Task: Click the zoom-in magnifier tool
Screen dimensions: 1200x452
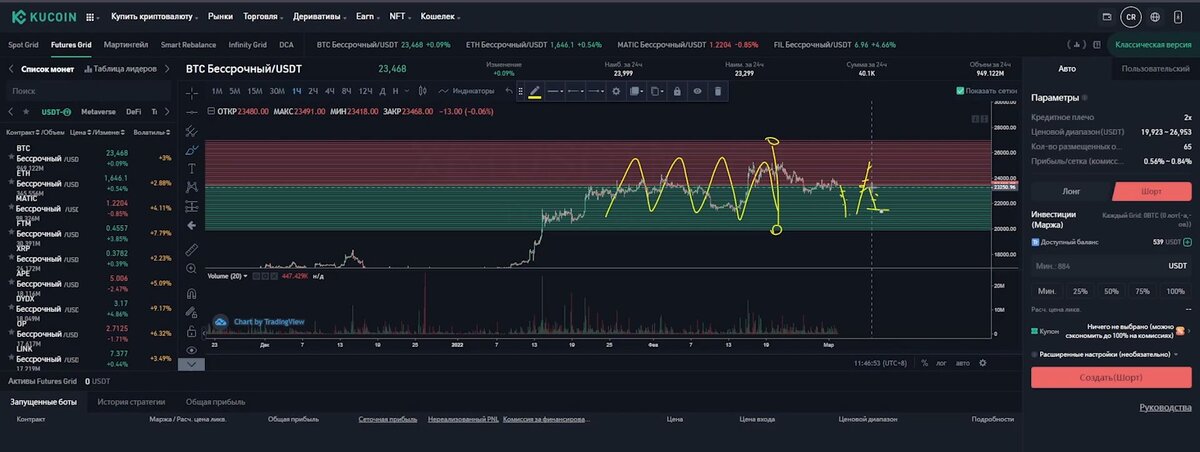Action: pos(191,268)
